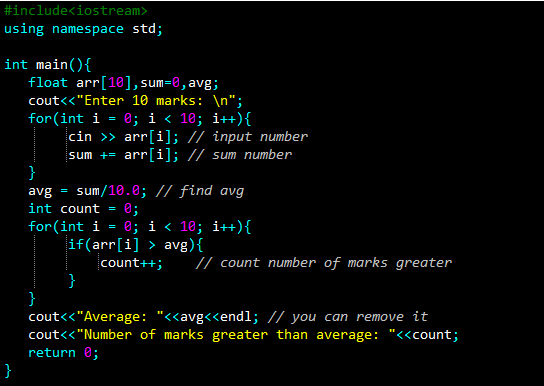Image resolution: width=544 pixels, height=386 pixels.
Task: Click the '#include<iostream>' directive line
Action: tap(76, 11)
